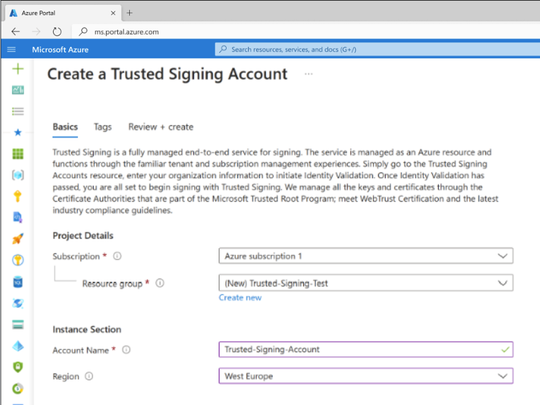Click the Search resources, services, and docs box
The width and height of the screenshot is (540, 405).
click(x=377, y=49)
